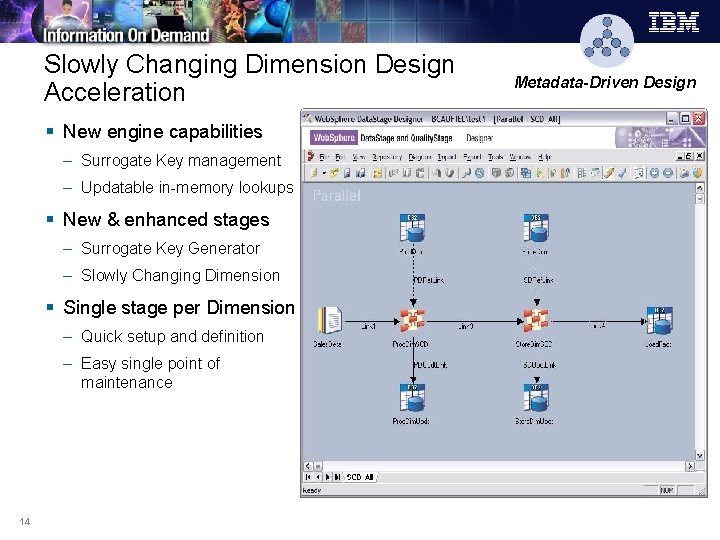The image size is (720, 540).
Task: Open the View menu
Action: [x=359, y=157]
